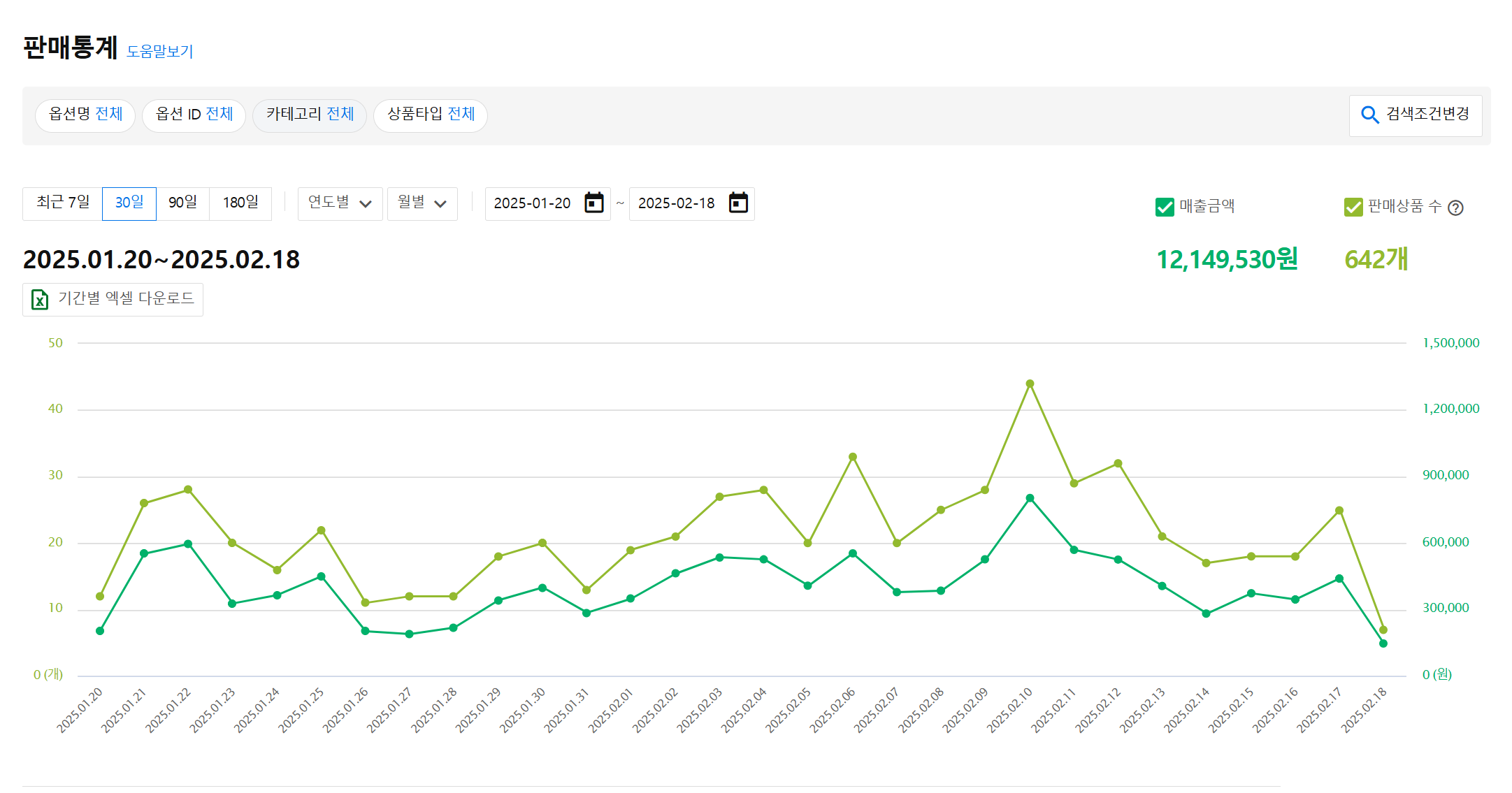Open the 도움말보기 help link
Viewport: 1512px width, 793px height.
159,52
